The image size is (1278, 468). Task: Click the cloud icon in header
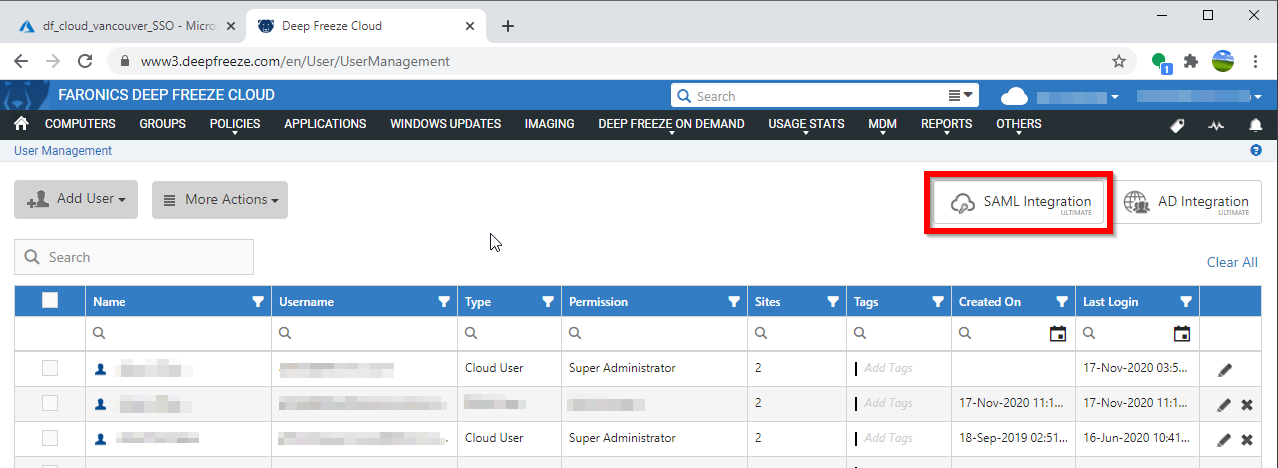point(1015,96)
